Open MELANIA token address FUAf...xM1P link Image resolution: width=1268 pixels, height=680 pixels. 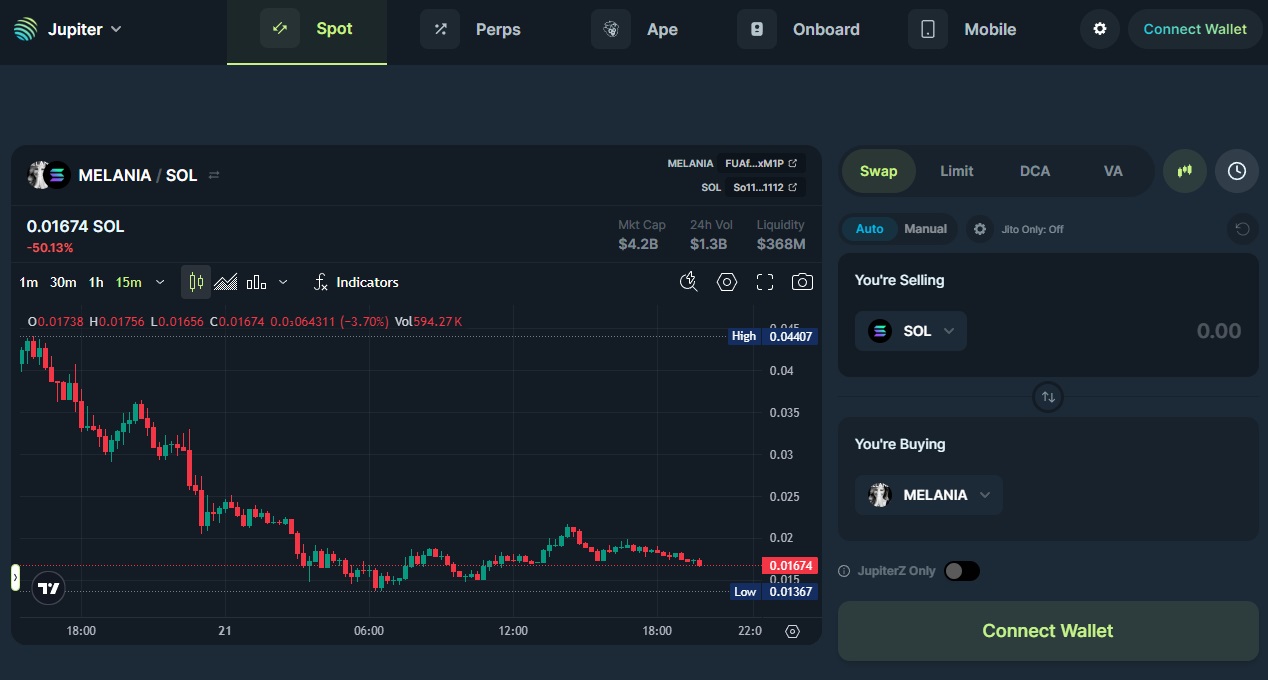click(x=761, y=163)
